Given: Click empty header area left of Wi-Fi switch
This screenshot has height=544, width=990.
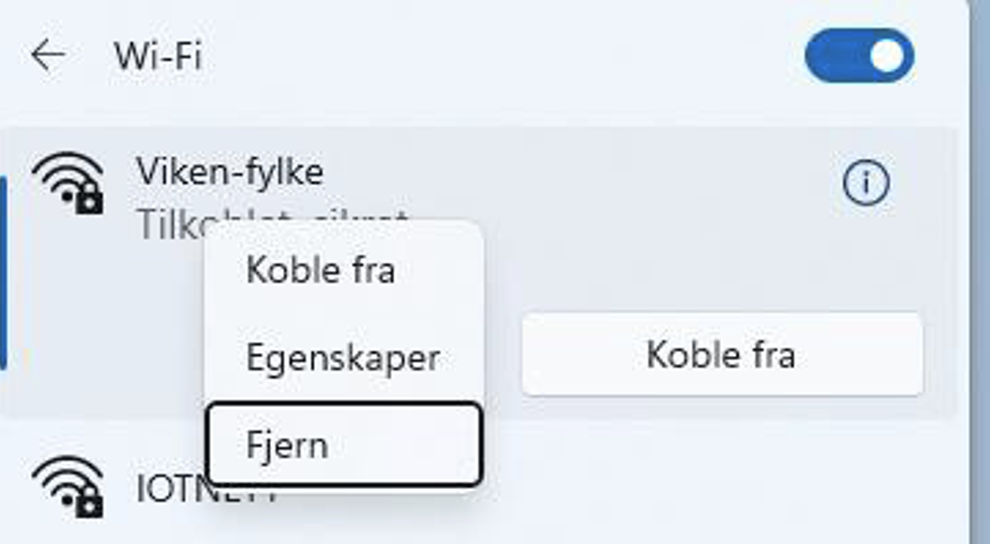Looking at the screenshot, I should [x=505, y=56].
